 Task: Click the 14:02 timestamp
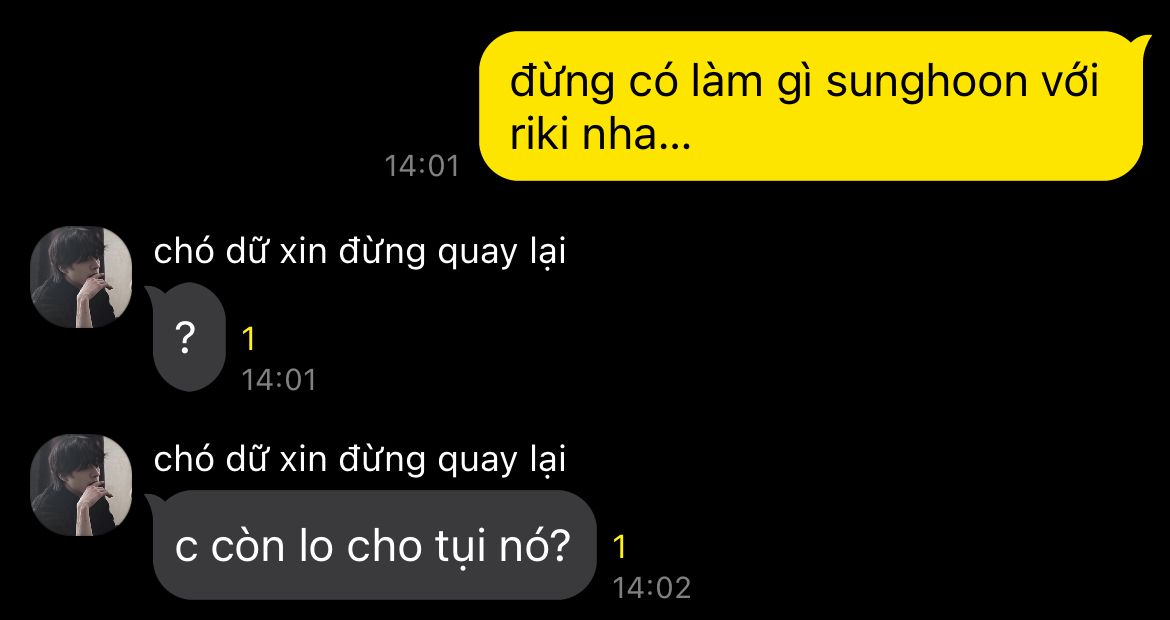coord(651,588)
